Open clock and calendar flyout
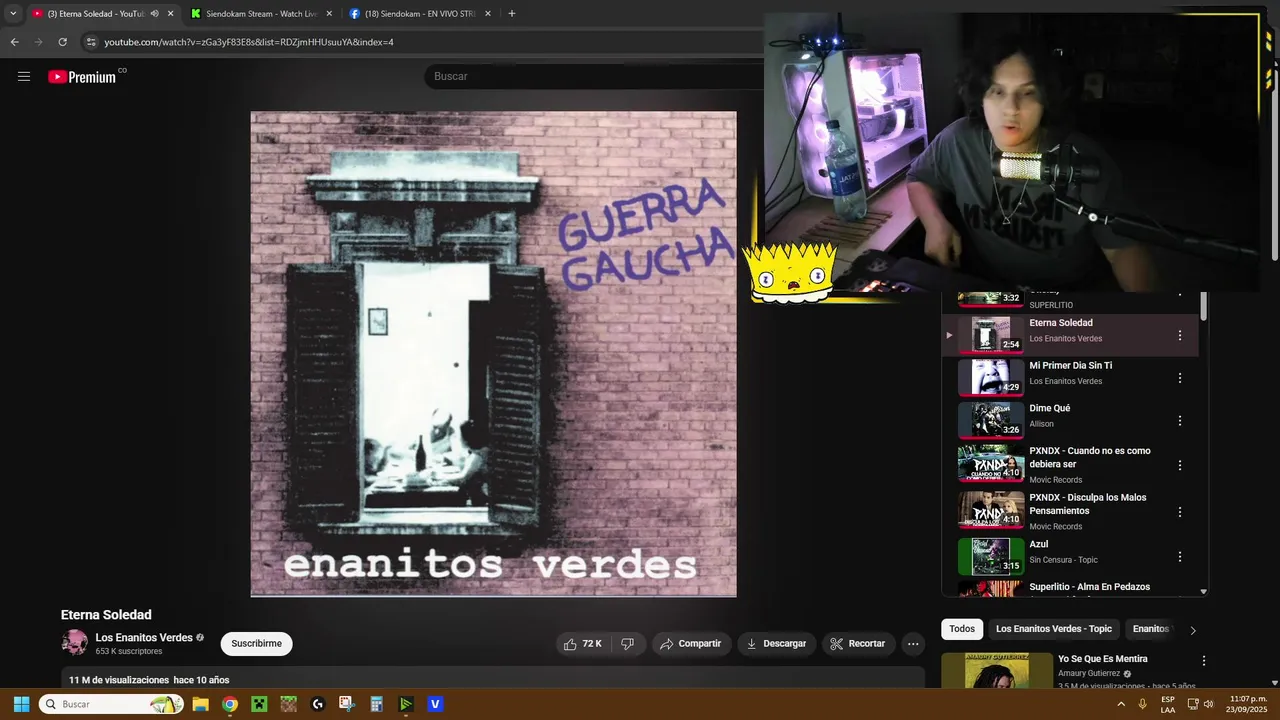 point(1248,704)
